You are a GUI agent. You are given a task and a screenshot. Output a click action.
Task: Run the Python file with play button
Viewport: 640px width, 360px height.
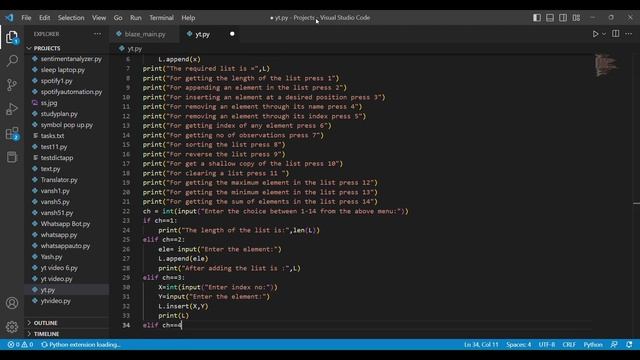click(595, 34)
